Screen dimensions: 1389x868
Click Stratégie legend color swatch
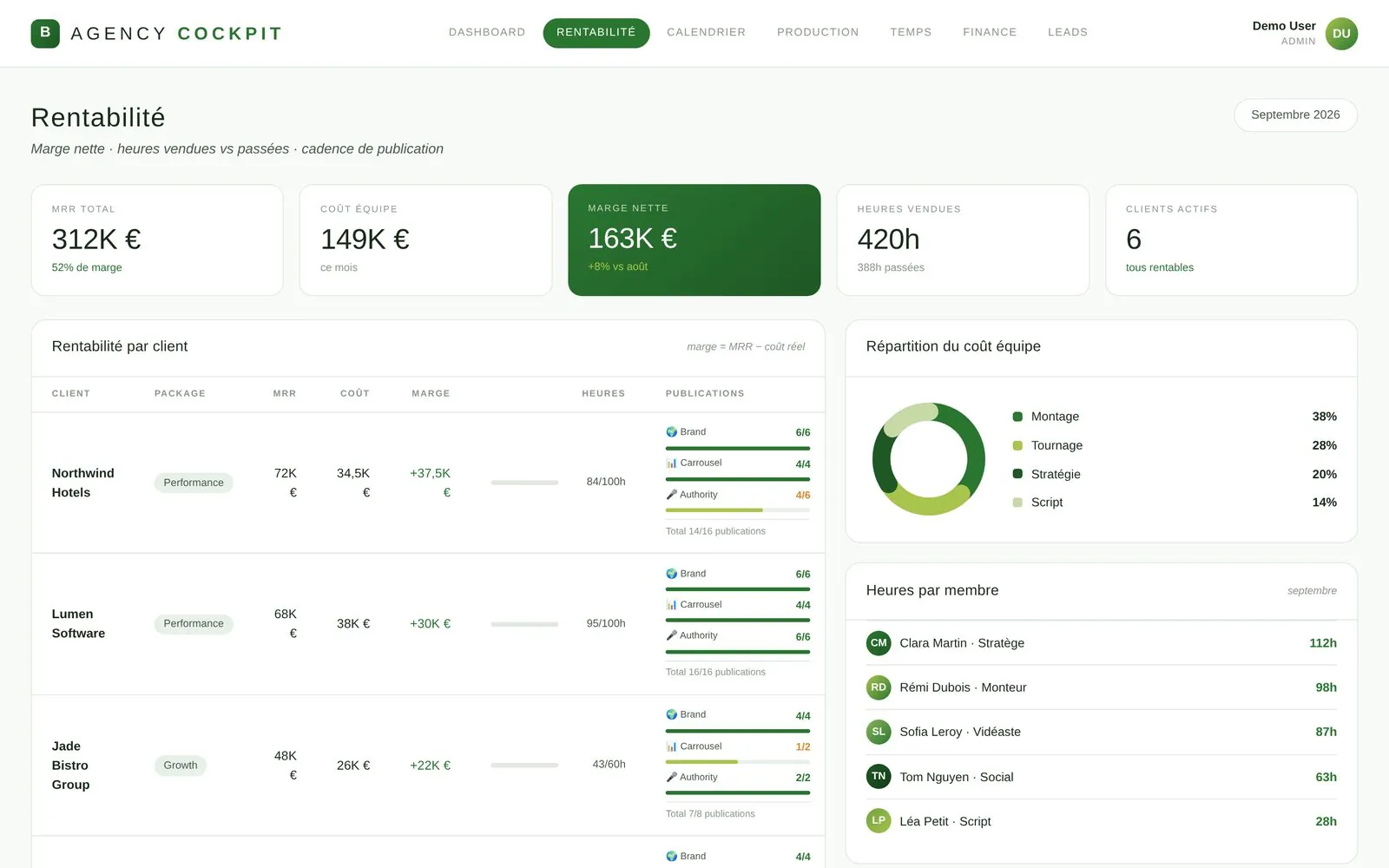1017,474
